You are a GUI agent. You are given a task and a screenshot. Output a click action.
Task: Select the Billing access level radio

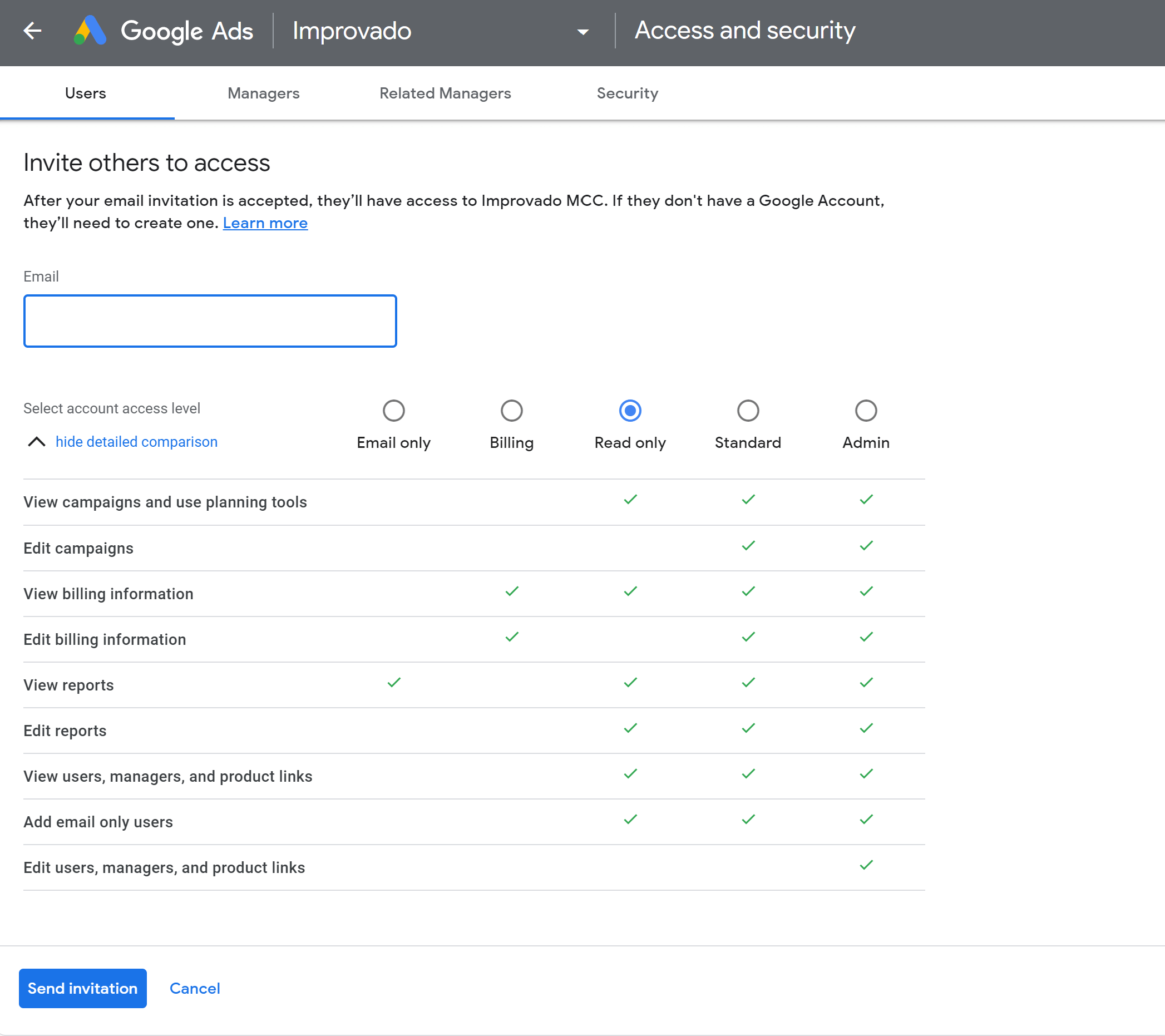tap(511, 410)
